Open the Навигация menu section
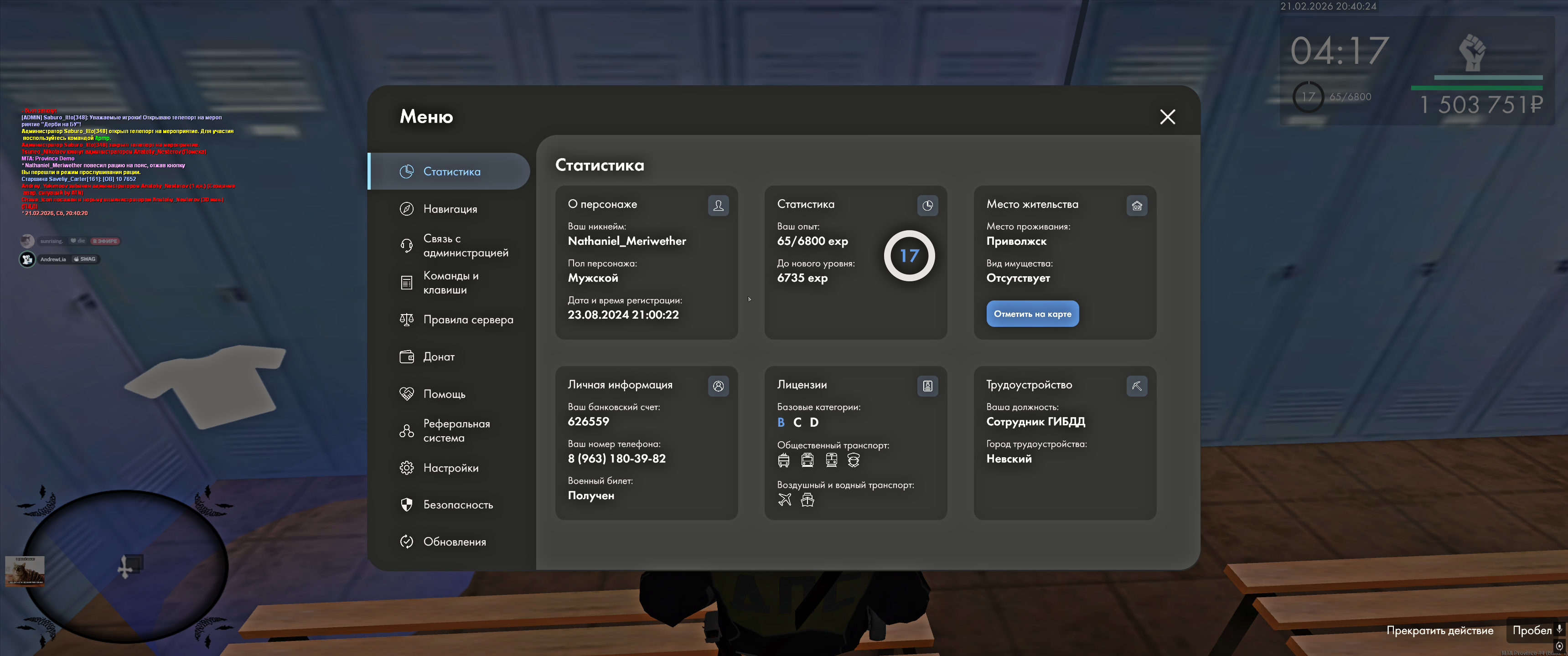Image resolution: width=1568 pixels, height=656 pixels. pyautogui.click(x=450, y=209)
